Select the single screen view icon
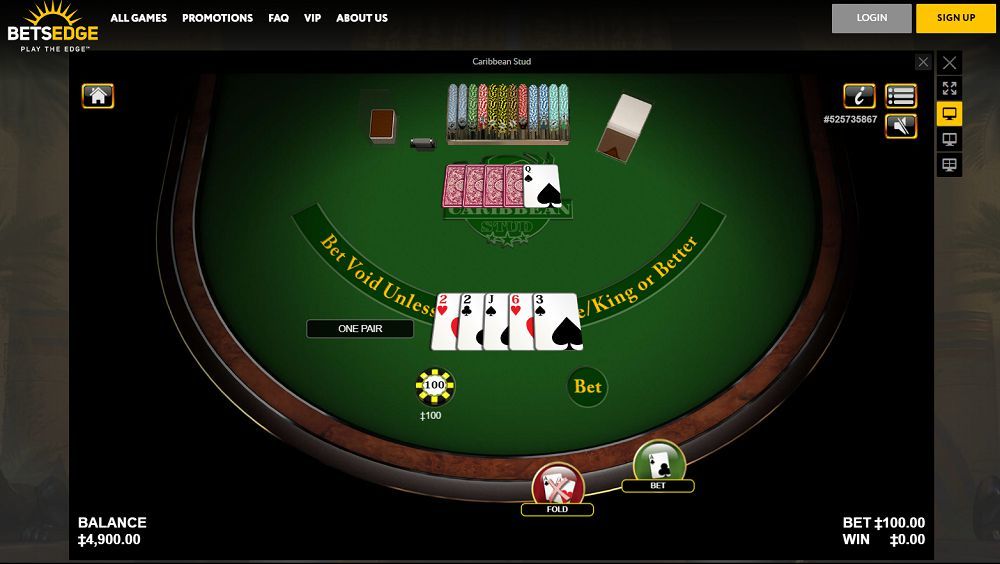Screen dimensions: 1000x564 (949, 114)
